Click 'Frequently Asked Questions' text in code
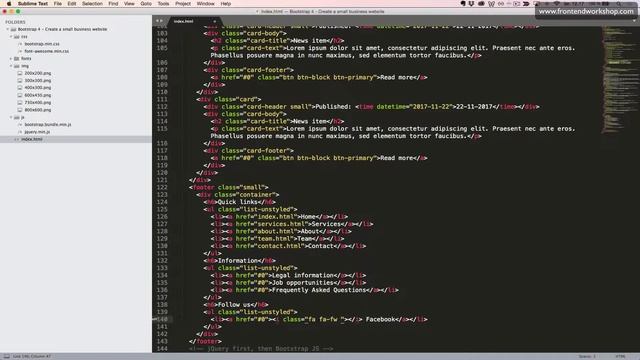 click(x=319, y=290)
